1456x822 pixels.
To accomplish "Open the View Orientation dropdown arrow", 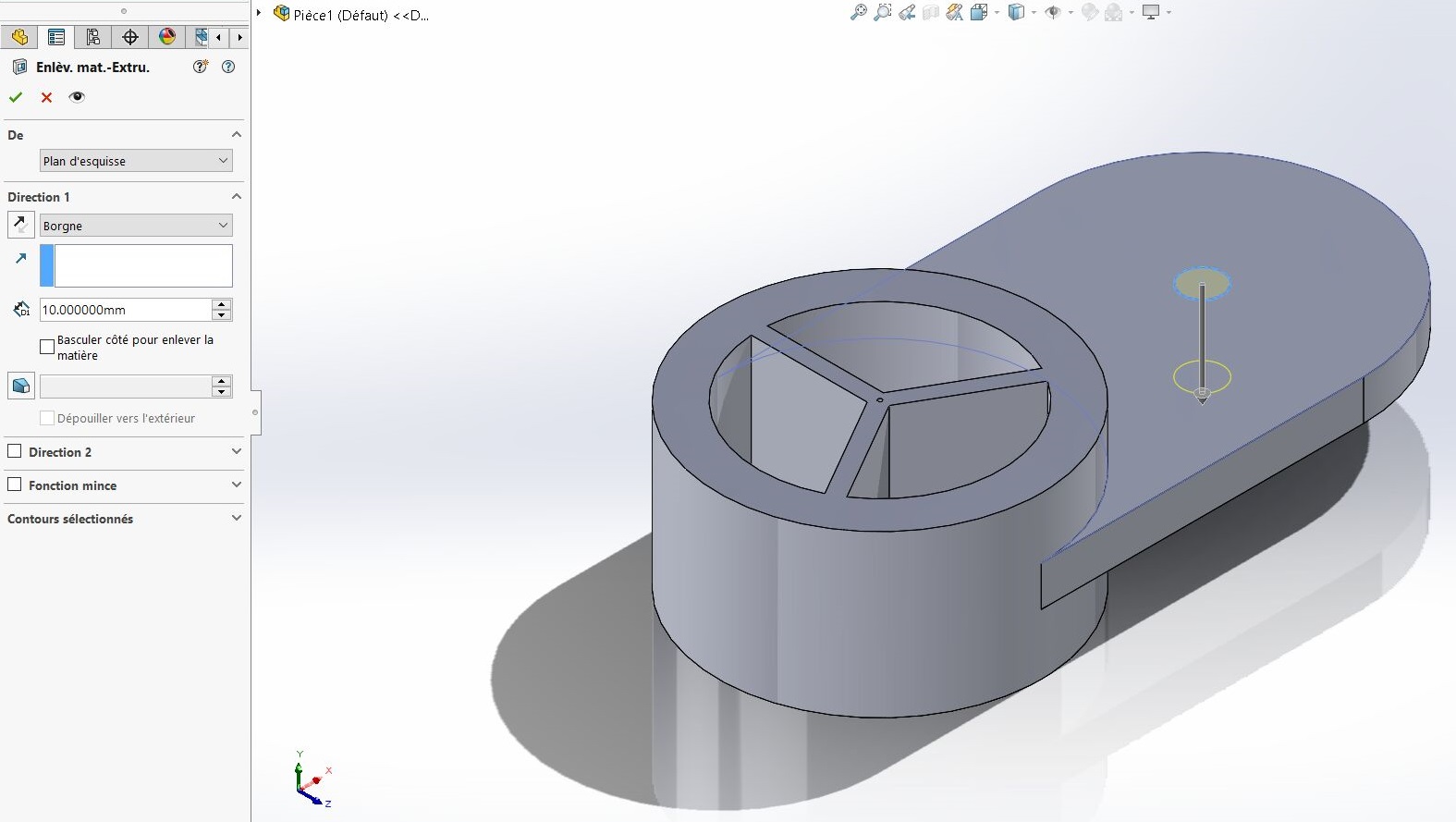I will (x=997, y=13).
